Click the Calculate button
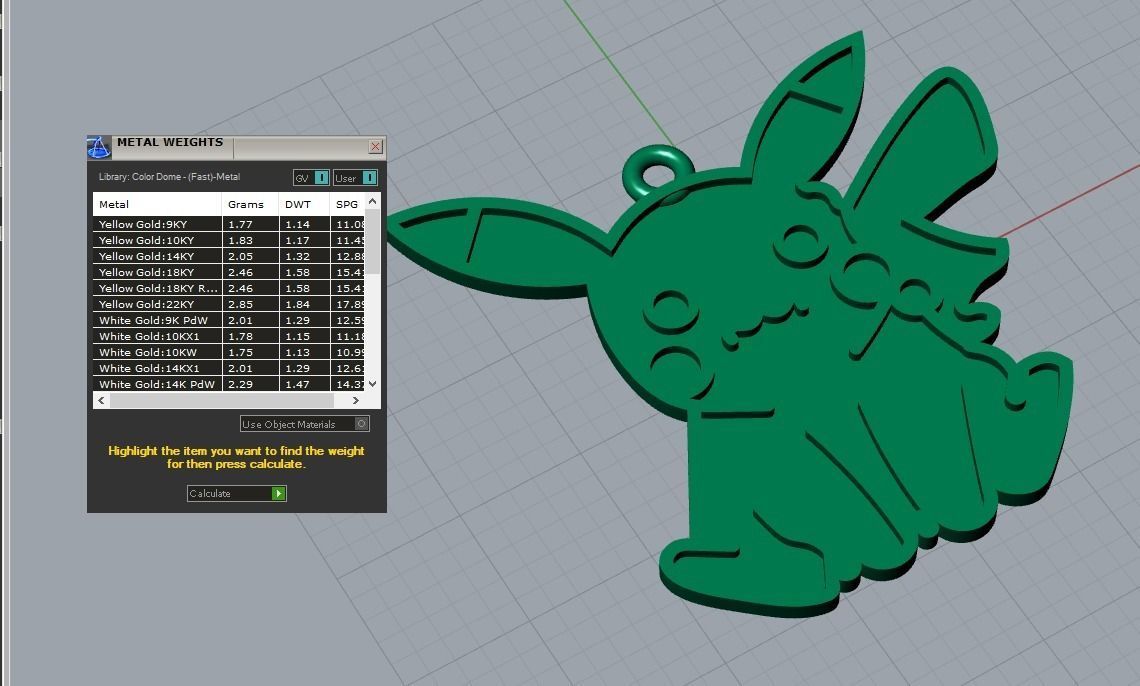The image size is (1140, 686). pos(237,493)
